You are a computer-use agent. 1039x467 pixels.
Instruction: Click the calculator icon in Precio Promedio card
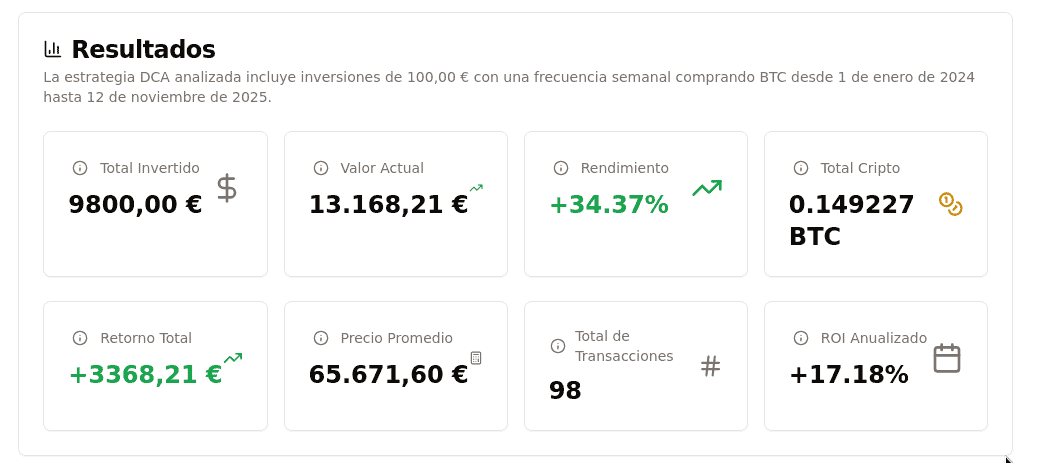[476, 358]
